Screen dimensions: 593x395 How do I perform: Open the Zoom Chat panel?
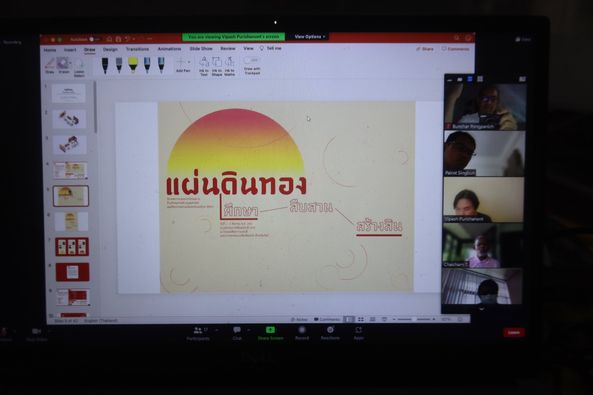pos(237,333)
